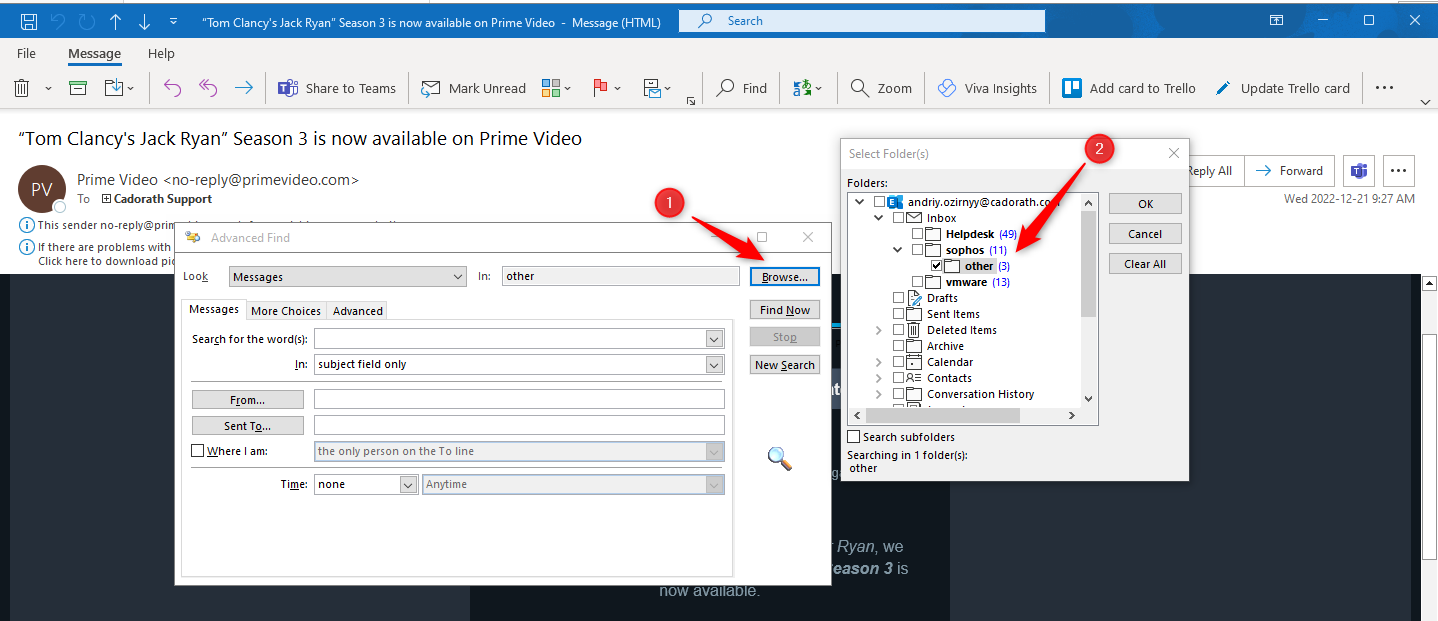Click the Reply All icon in ribbon

(208, 88)
